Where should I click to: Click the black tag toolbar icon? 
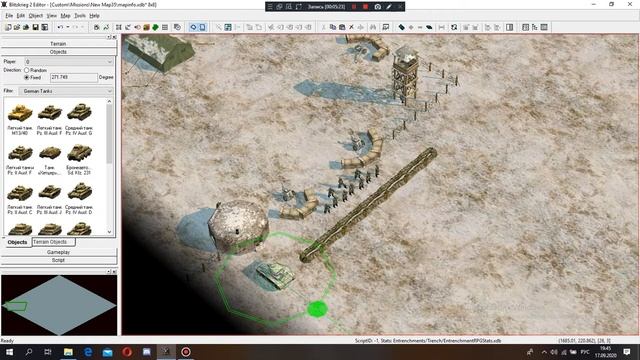coord(402,27)
